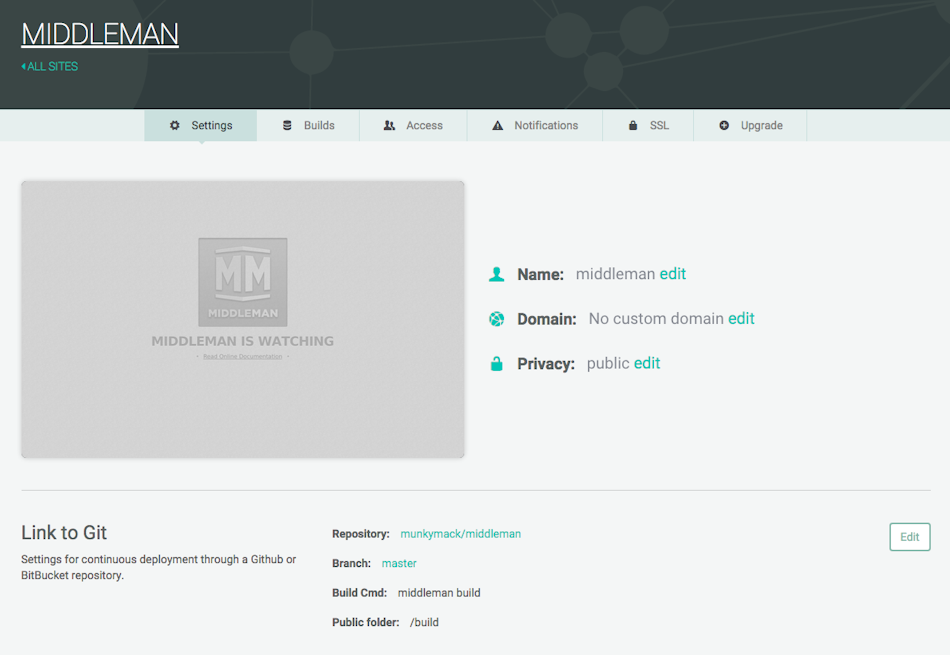Open the Middleman site preview thumbnail
Image resolution: width=950 pixels, height=655 pixels.
click(x=243, y=319)
